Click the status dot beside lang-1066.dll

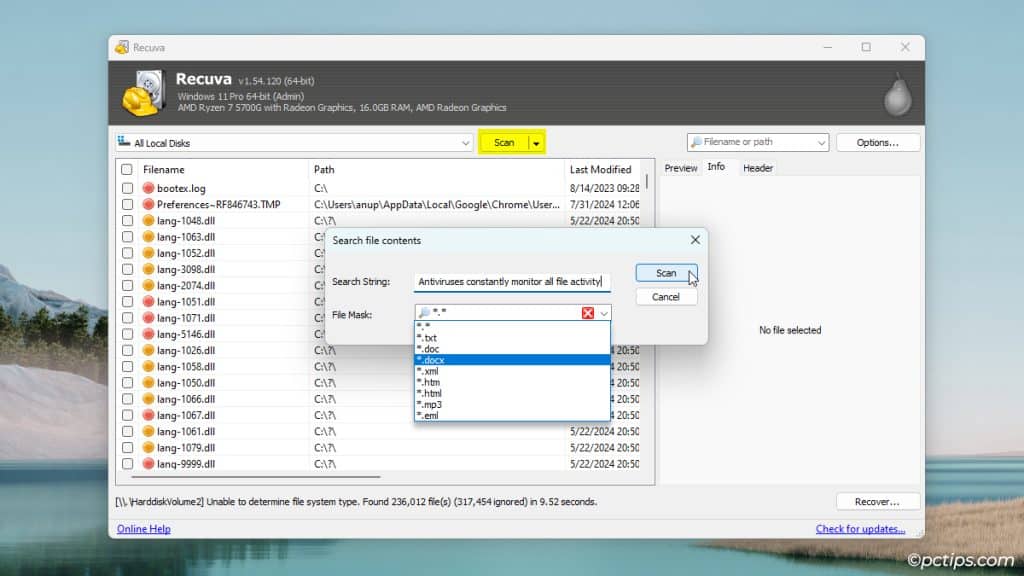[x=148, y=399]
